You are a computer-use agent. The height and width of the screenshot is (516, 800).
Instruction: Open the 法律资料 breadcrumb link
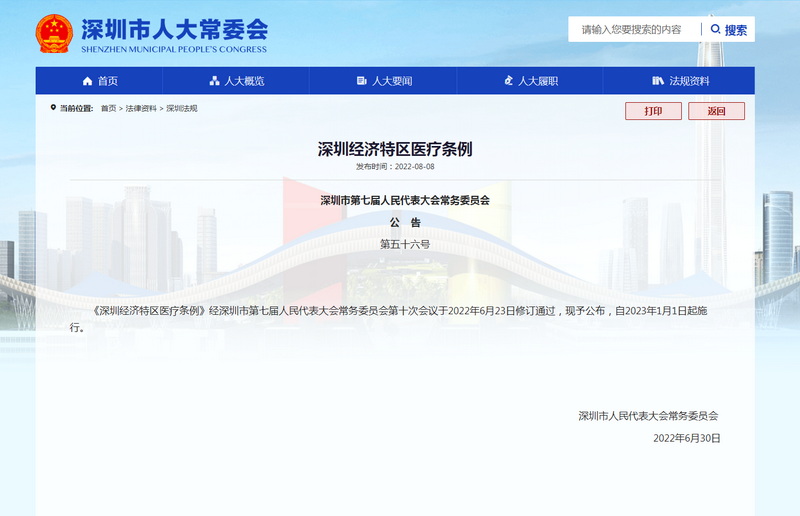tap(141, 108)
